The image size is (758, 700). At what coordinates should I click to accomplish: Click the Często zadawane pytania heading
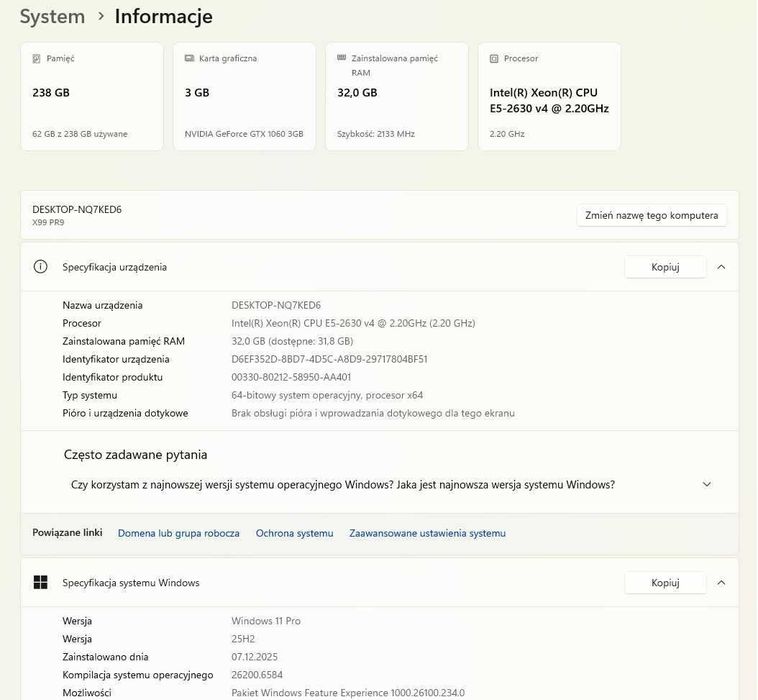tap(135, 455)
